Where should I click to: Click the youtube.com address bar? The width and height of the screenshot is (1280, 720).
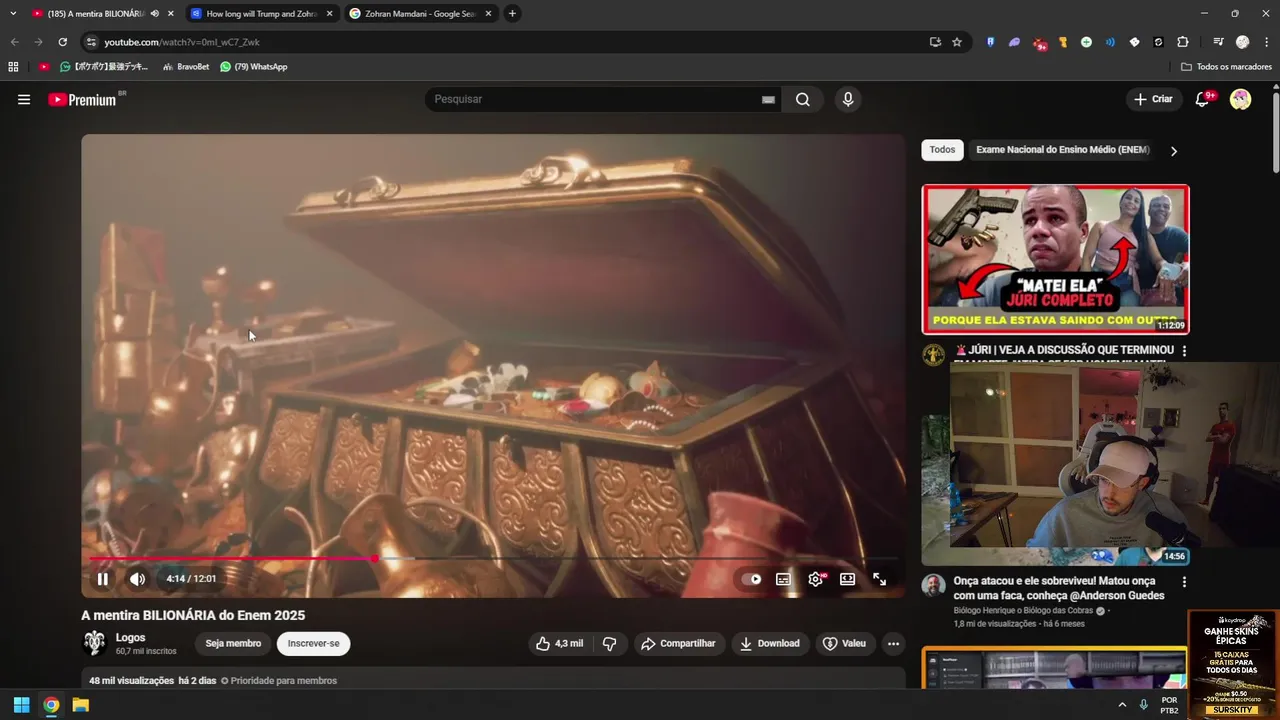(x=510, y=42)
